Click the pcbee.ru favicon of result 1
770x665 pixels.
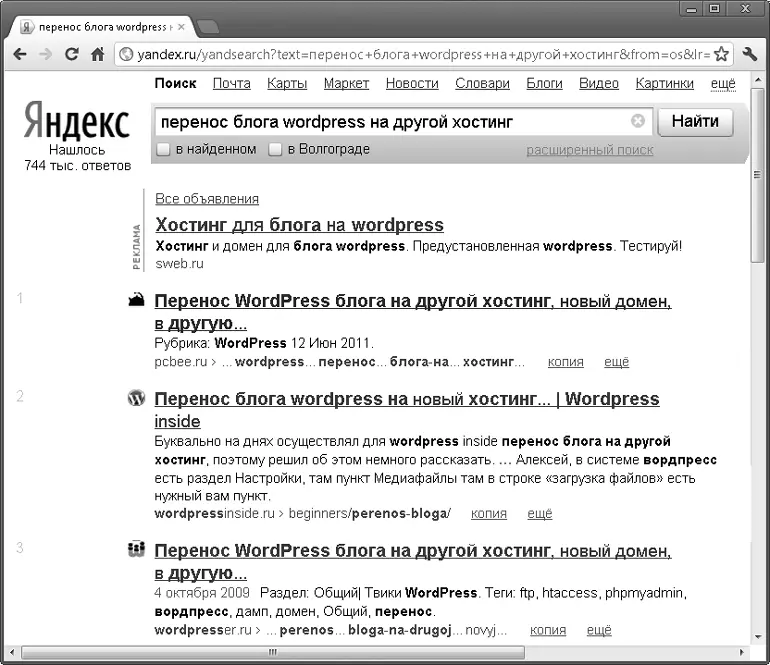(x=137, y=300)
